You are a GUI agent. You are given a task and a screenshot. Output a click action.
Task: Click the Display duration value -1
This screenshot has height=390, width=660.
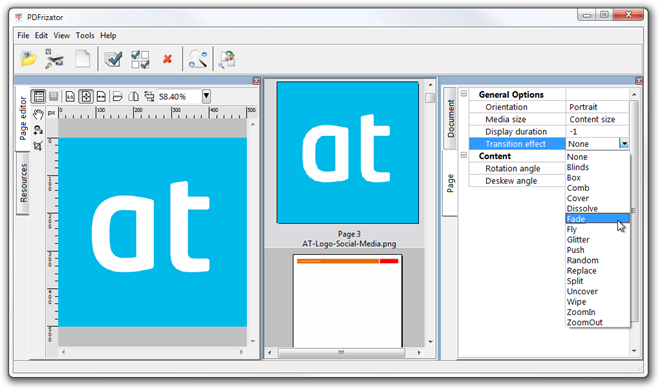pyautogui.click(x=573, y=132)
